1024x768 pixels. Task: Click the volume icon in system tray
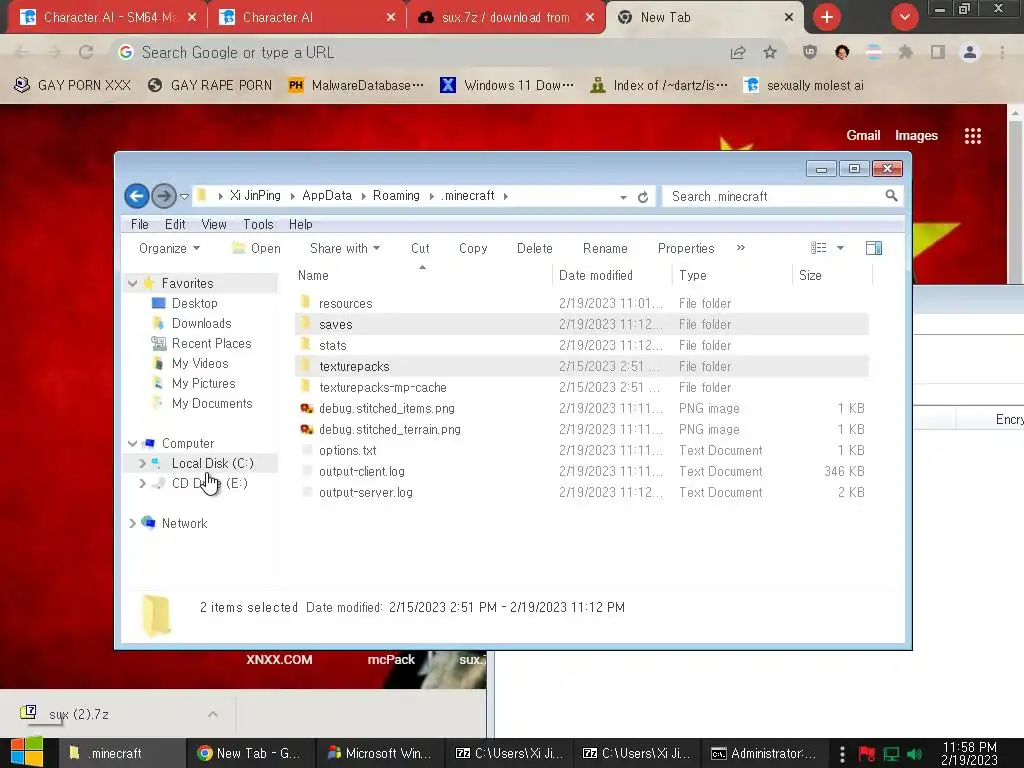tap(915, 754)
